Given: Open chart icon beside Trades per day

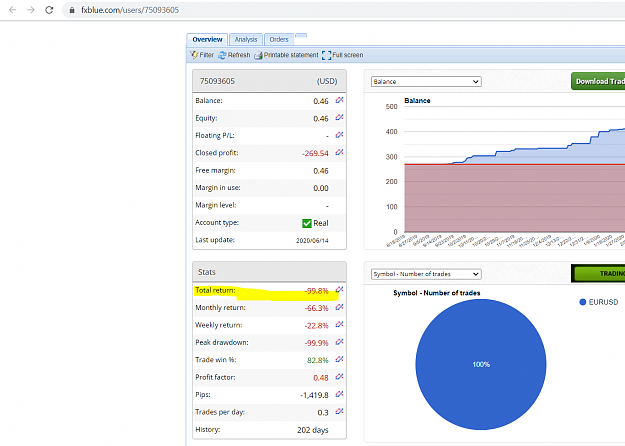Looking at the screenshot, I should click(339, 412).
